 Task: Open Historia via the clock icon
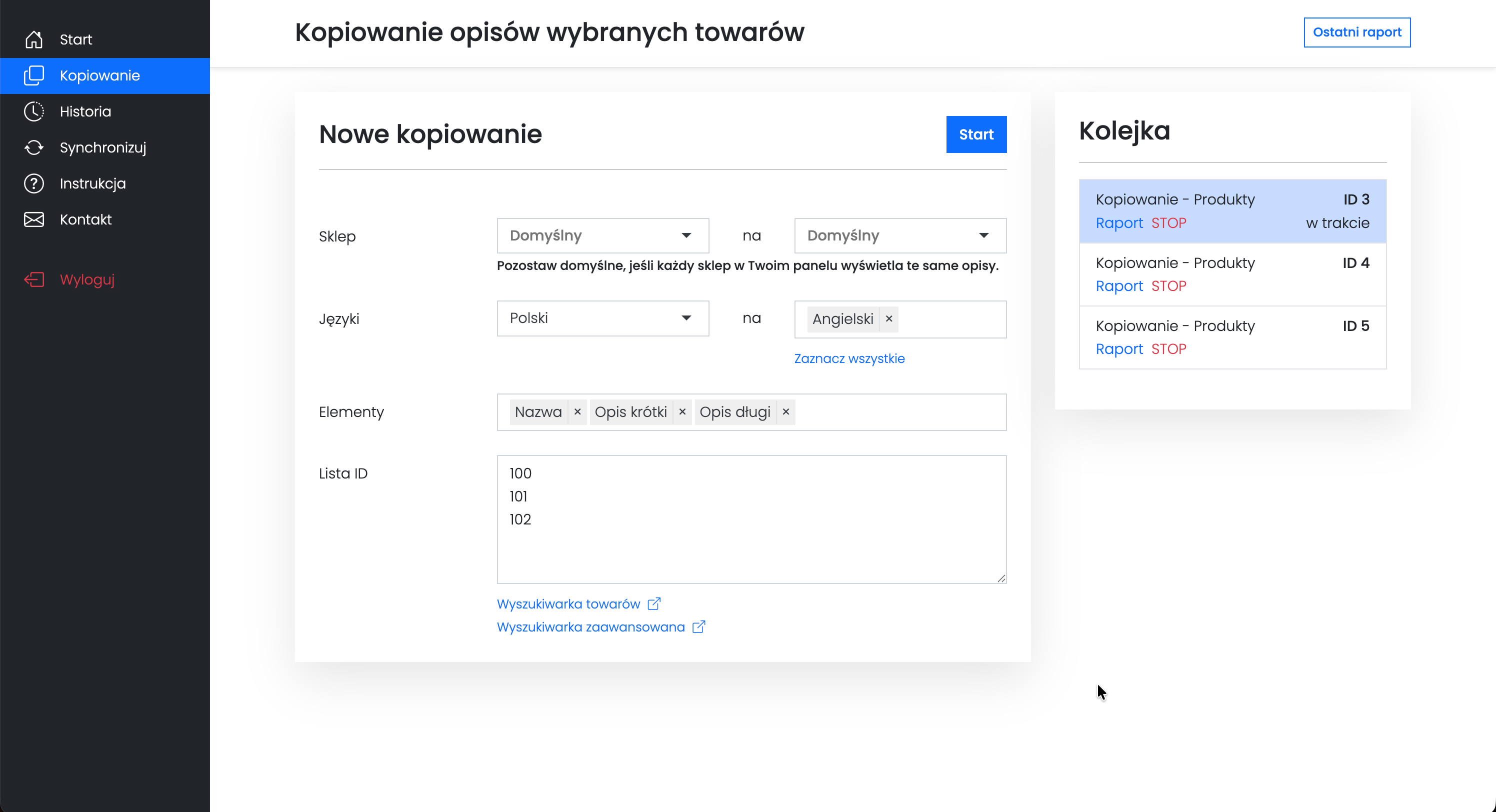[x=33, y=111]
